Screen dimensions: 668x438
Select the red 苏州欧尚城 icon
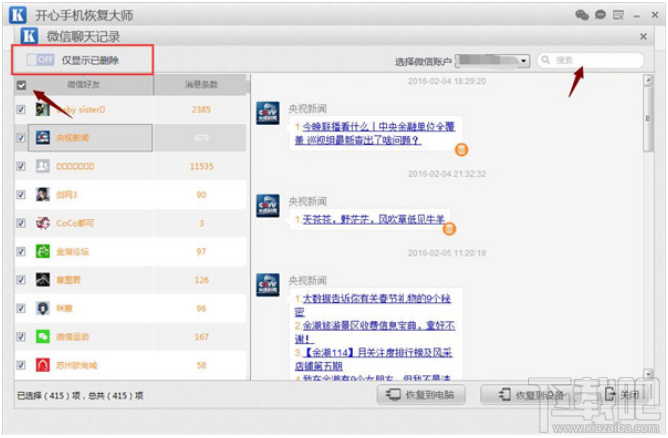pos(43,365)
